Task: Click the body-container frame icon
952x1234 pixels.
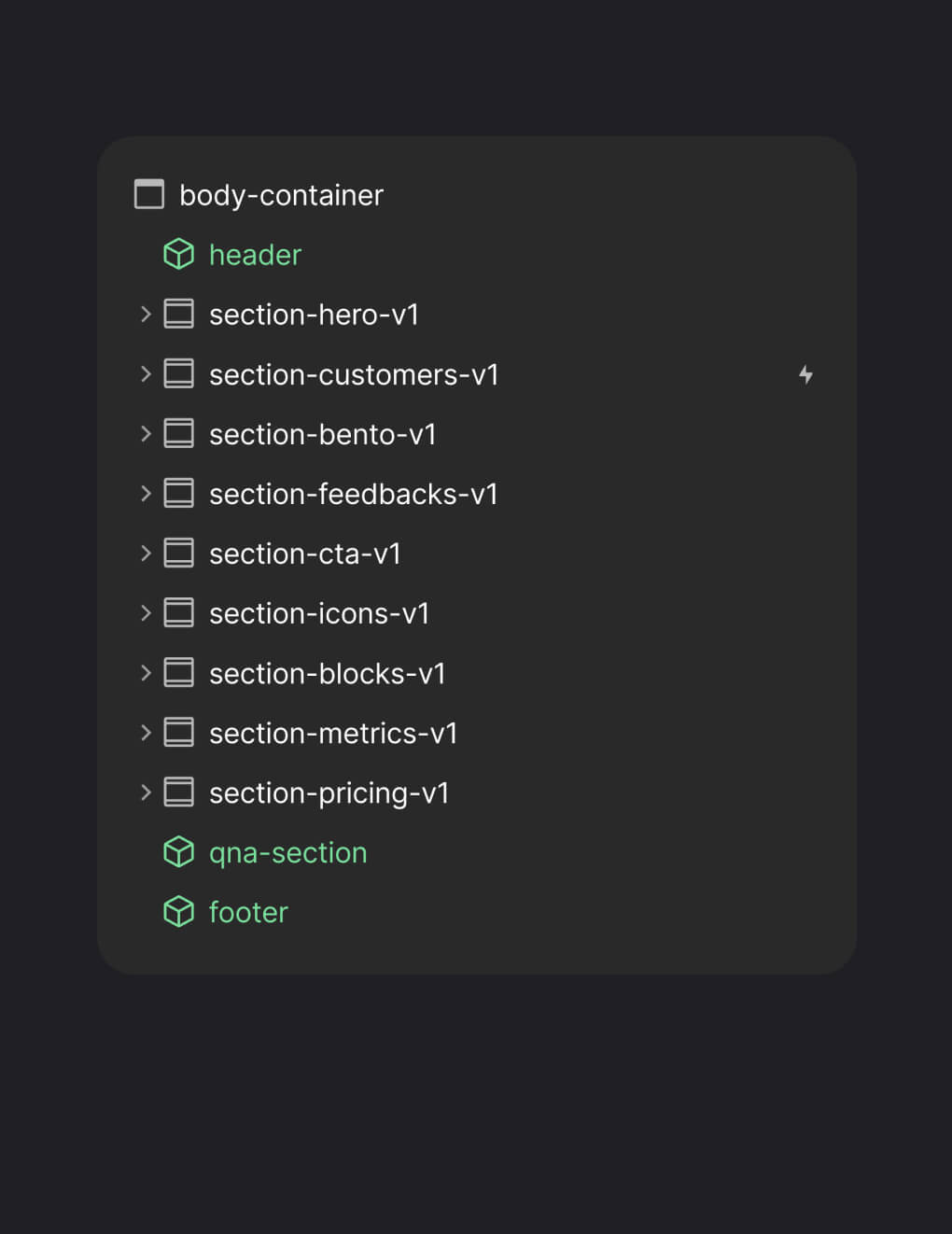Action: [149, 194]
